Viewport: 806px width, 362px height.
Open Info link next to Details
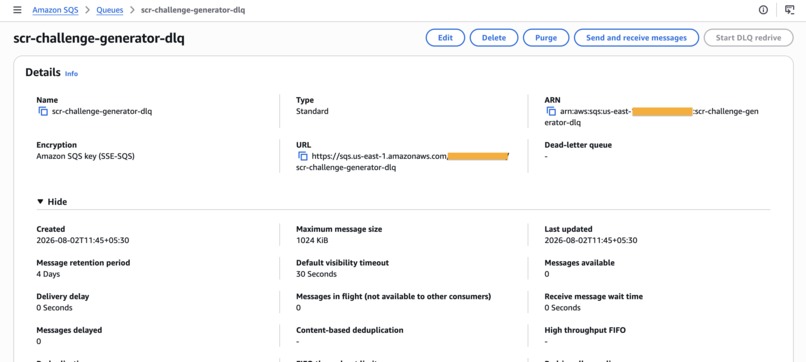(71, 74)
